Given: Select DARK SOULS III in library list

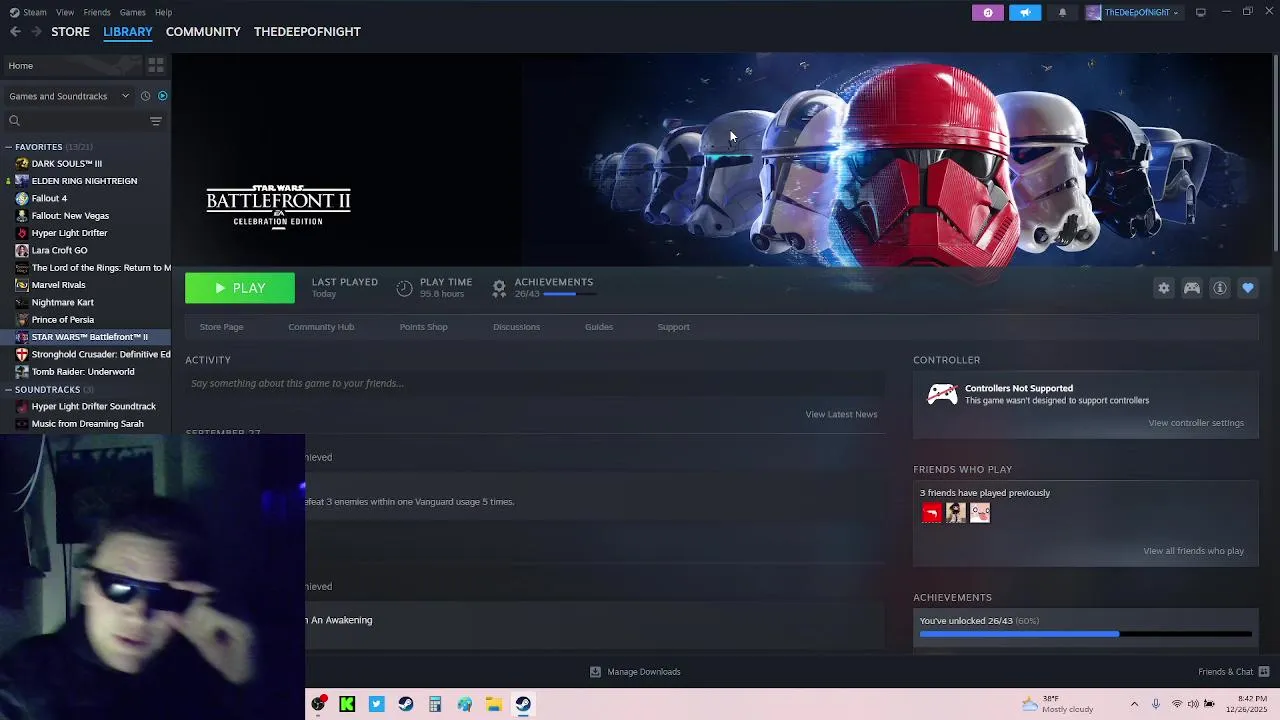Looking at the screenshot, I should click(x=66, y=163).
